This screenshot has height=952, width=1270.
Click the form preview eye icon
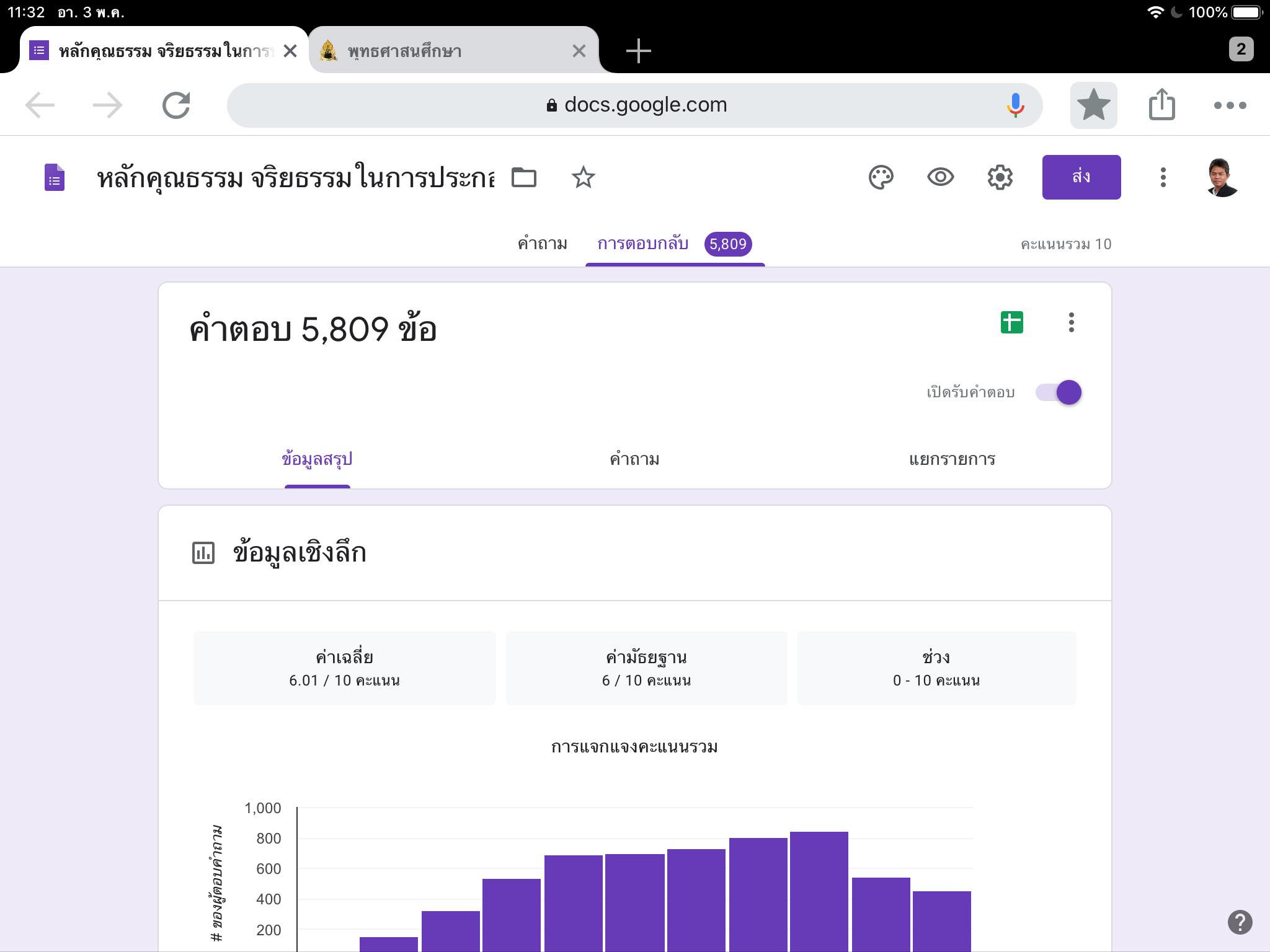940,178
